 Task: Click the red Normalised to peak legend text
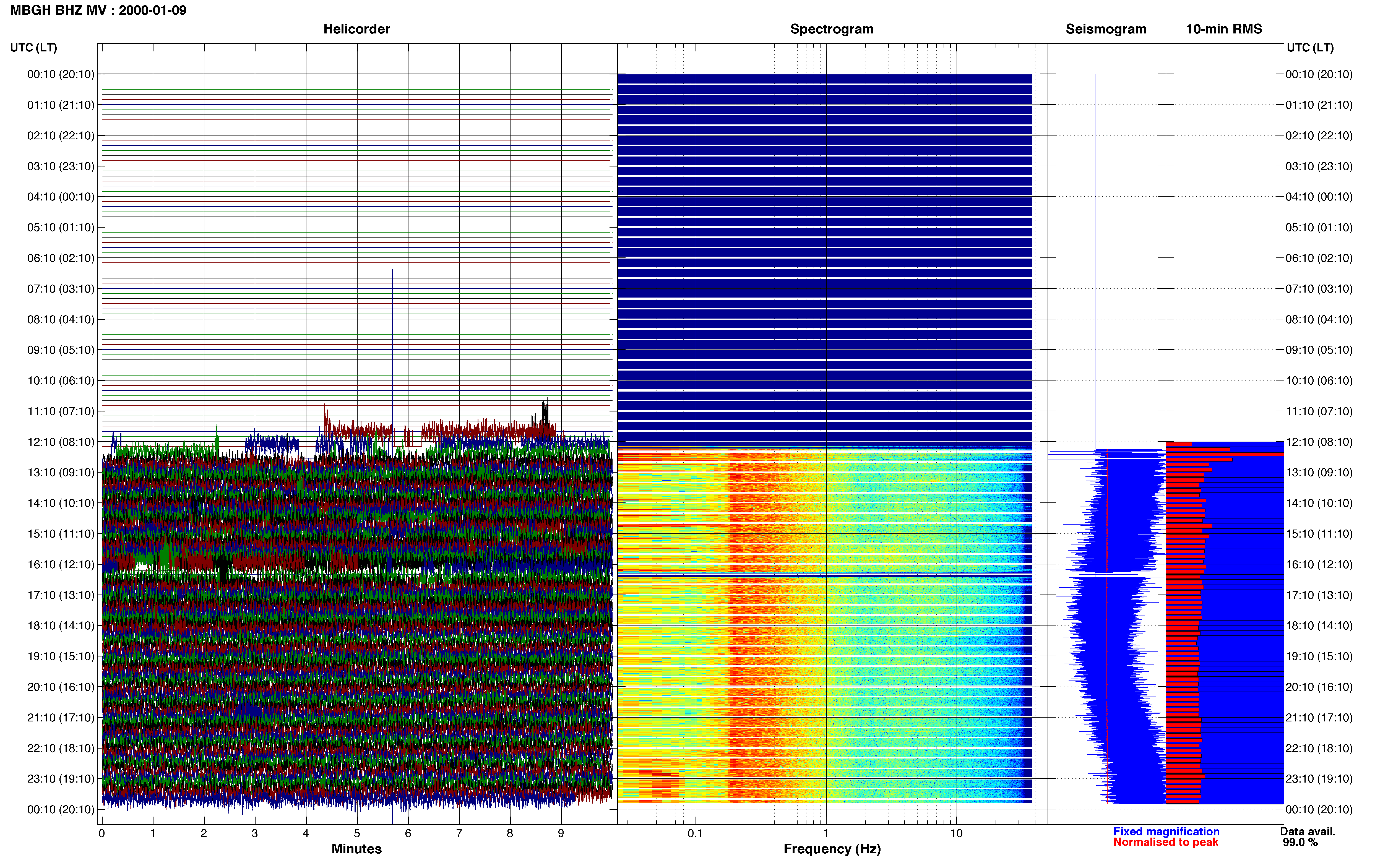point(1165,842)
